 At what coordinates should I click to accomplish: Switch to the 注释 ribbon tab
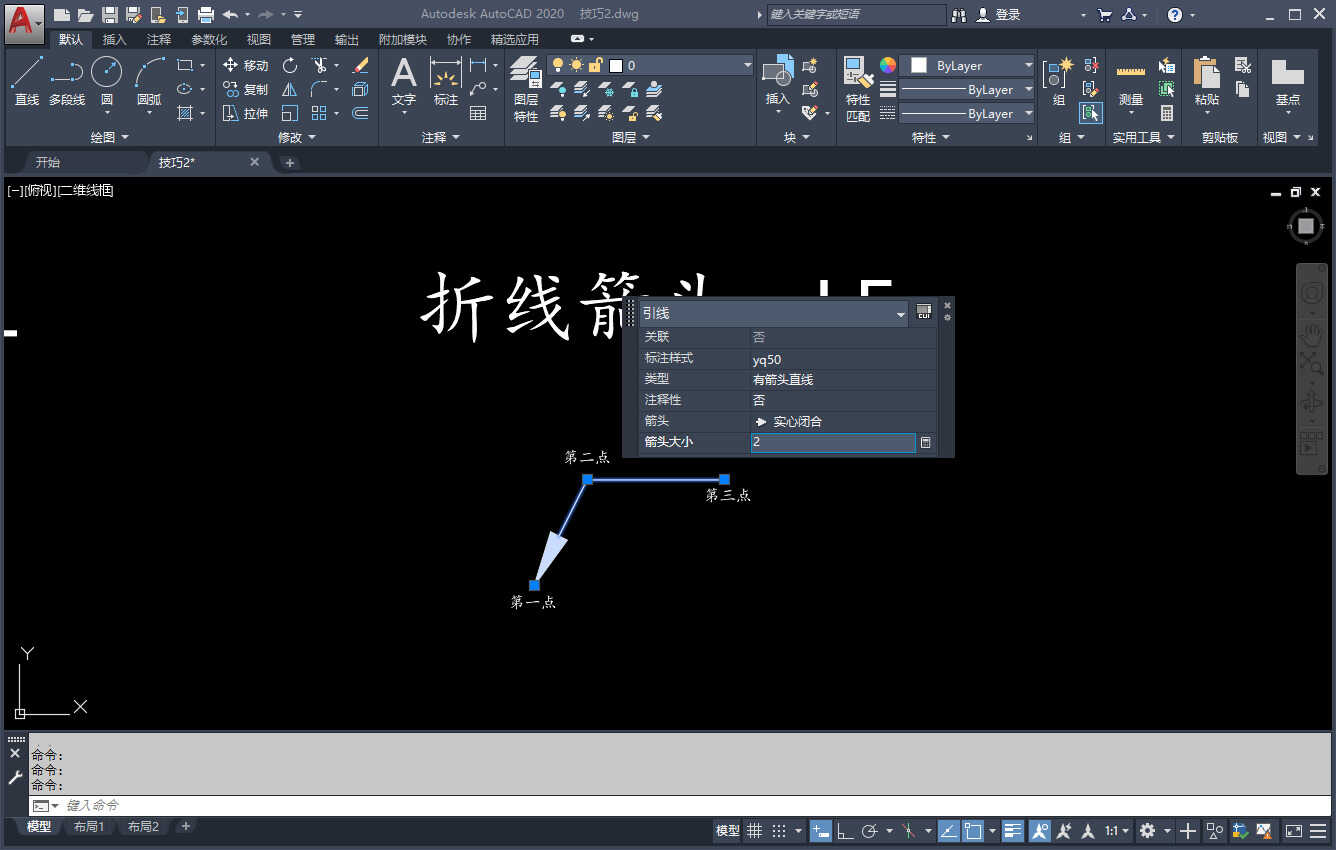click(159, 39)
